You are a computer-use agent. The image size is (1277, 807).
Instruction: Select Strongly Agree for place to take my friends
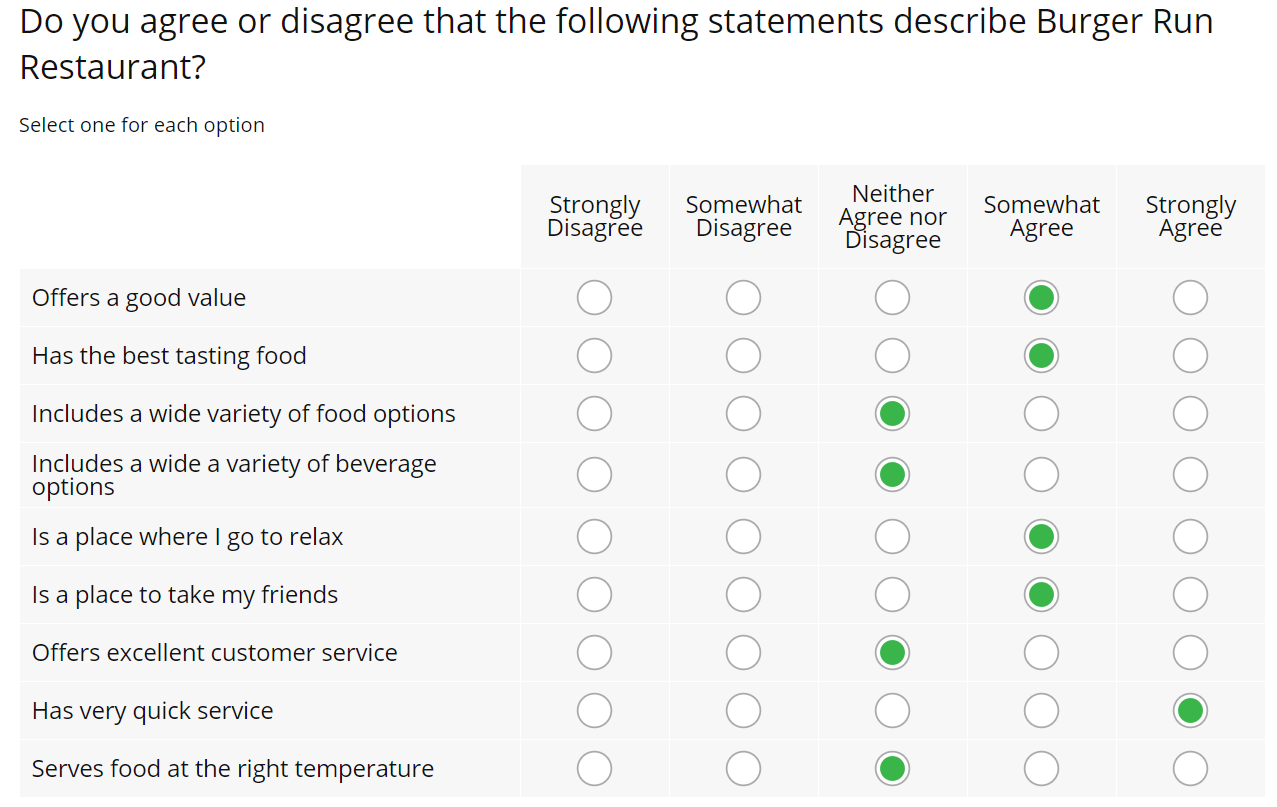click(x=1190, y=595)
